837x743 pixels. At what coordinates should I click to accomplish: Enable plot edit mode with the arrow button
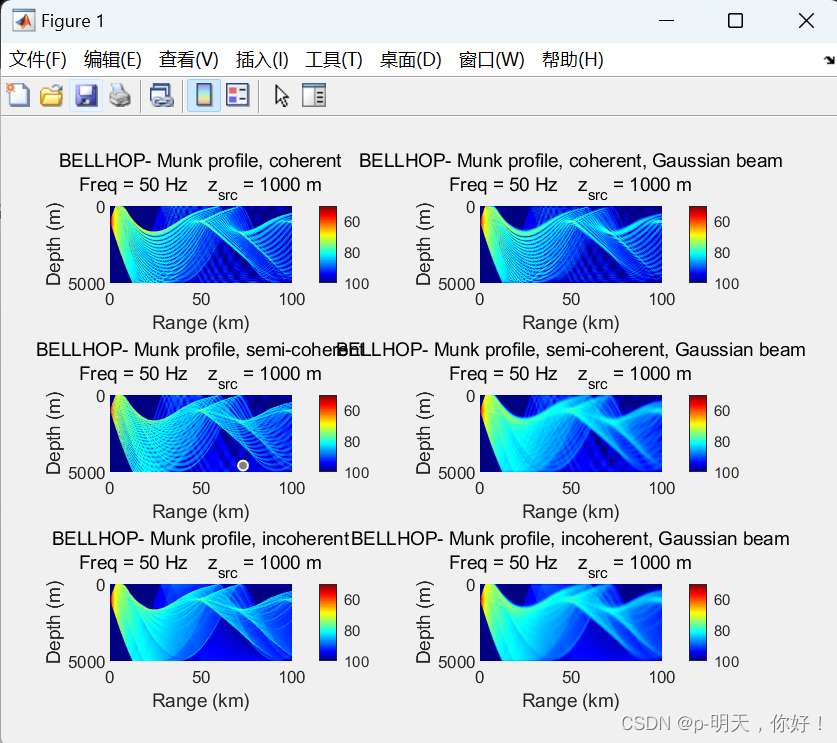coord(280,95)
